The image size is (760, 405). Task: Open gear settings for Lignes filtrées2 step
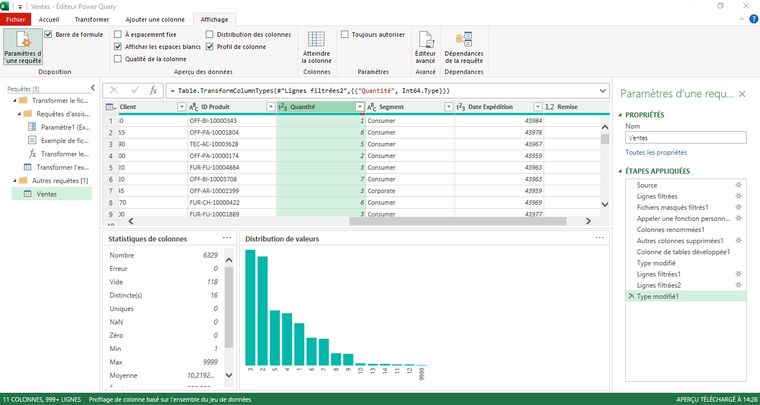(738, 285)
